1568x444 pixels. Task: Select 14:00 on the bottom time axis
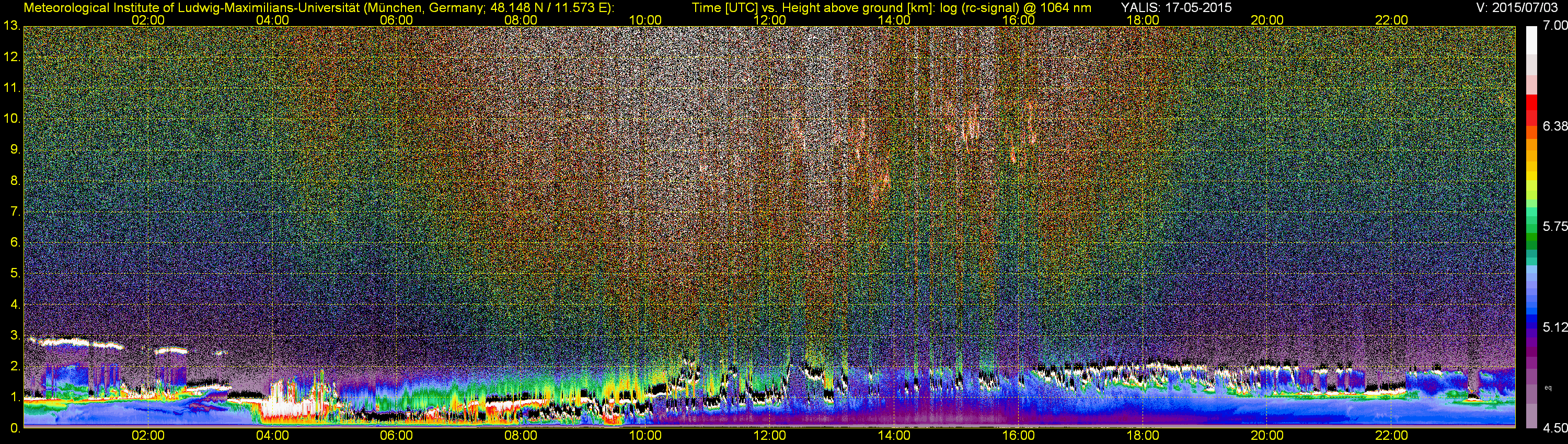(894, 436)
